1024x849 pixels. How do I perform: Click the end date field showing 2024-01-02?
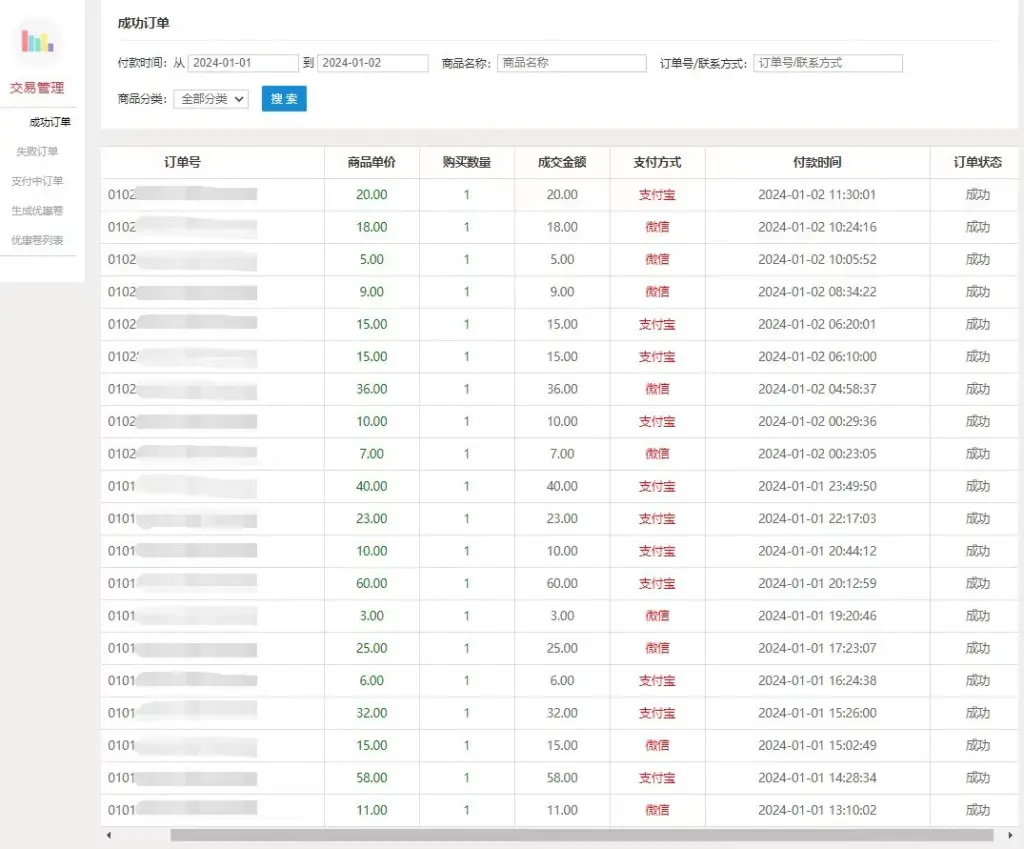tap(375, 62)
